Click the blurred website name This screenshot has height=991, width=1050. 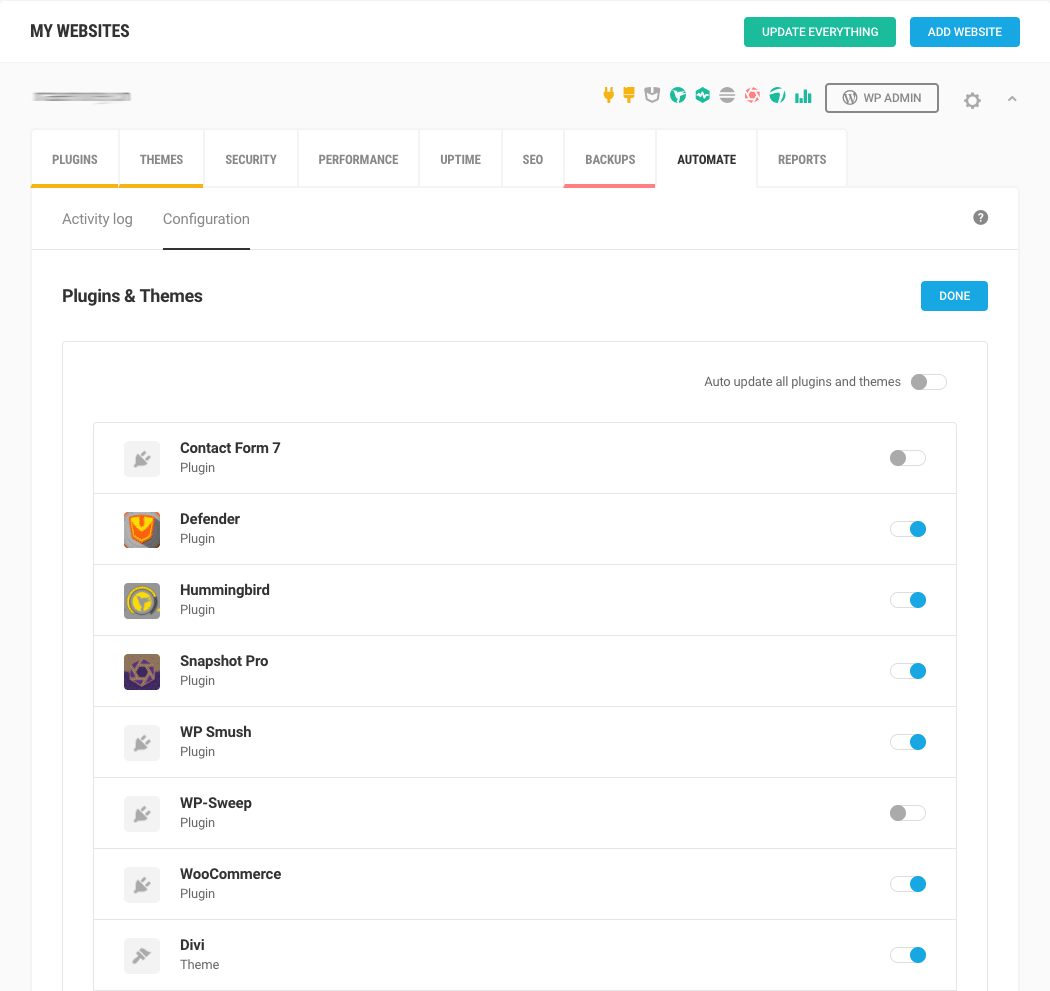(x=82, y=97)
